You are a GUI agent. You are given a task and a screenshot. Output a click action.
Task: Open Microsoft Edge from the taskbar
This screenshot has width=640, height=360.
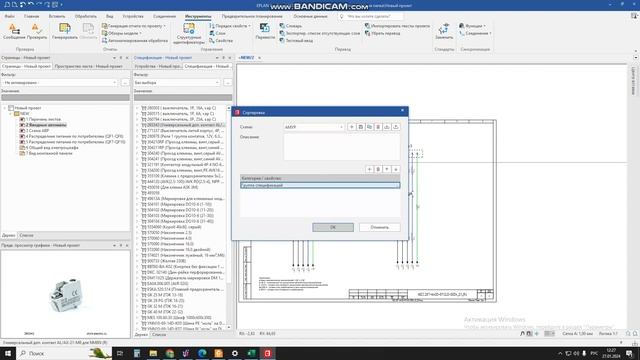(202, 353)
